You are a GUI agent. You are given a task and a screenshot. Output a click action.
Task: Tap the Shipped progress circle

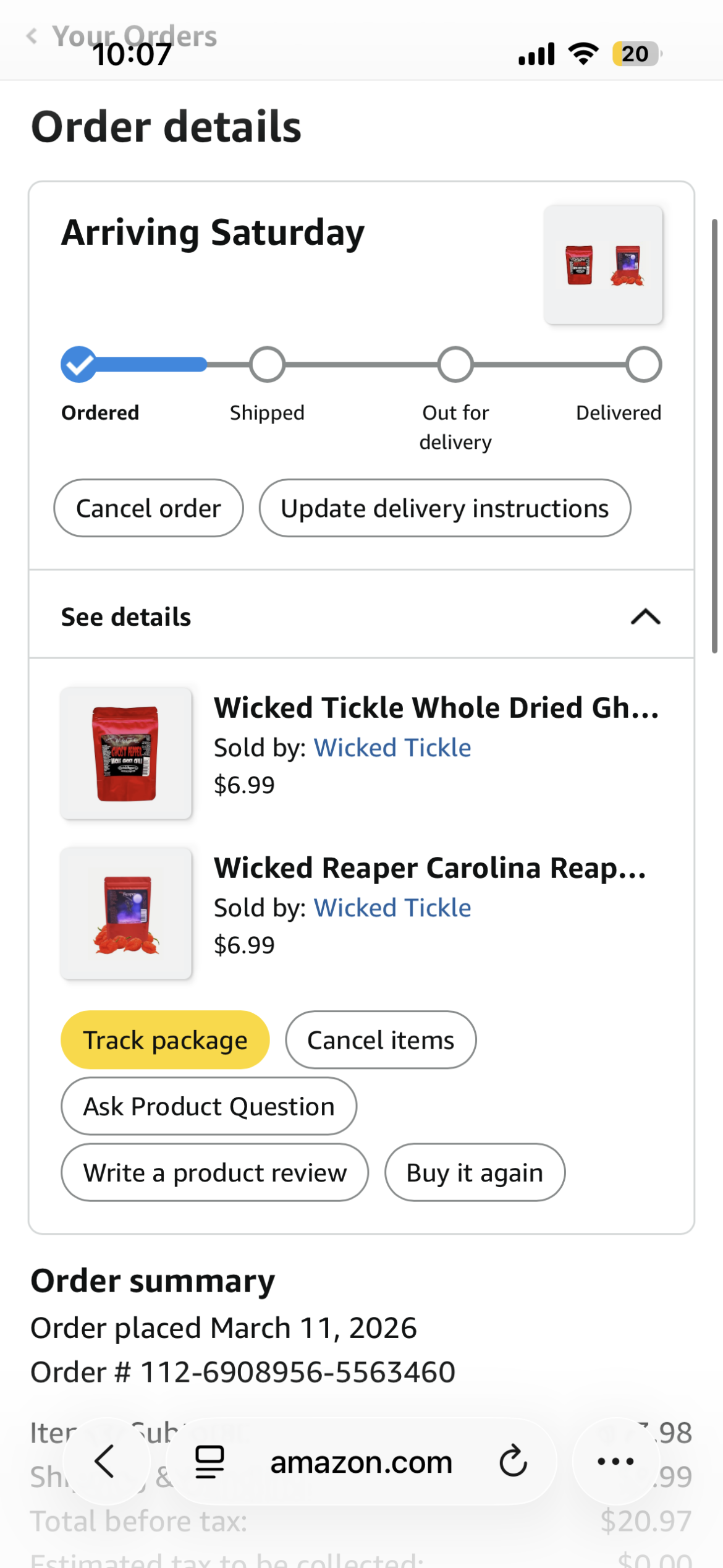coord(267,365)
